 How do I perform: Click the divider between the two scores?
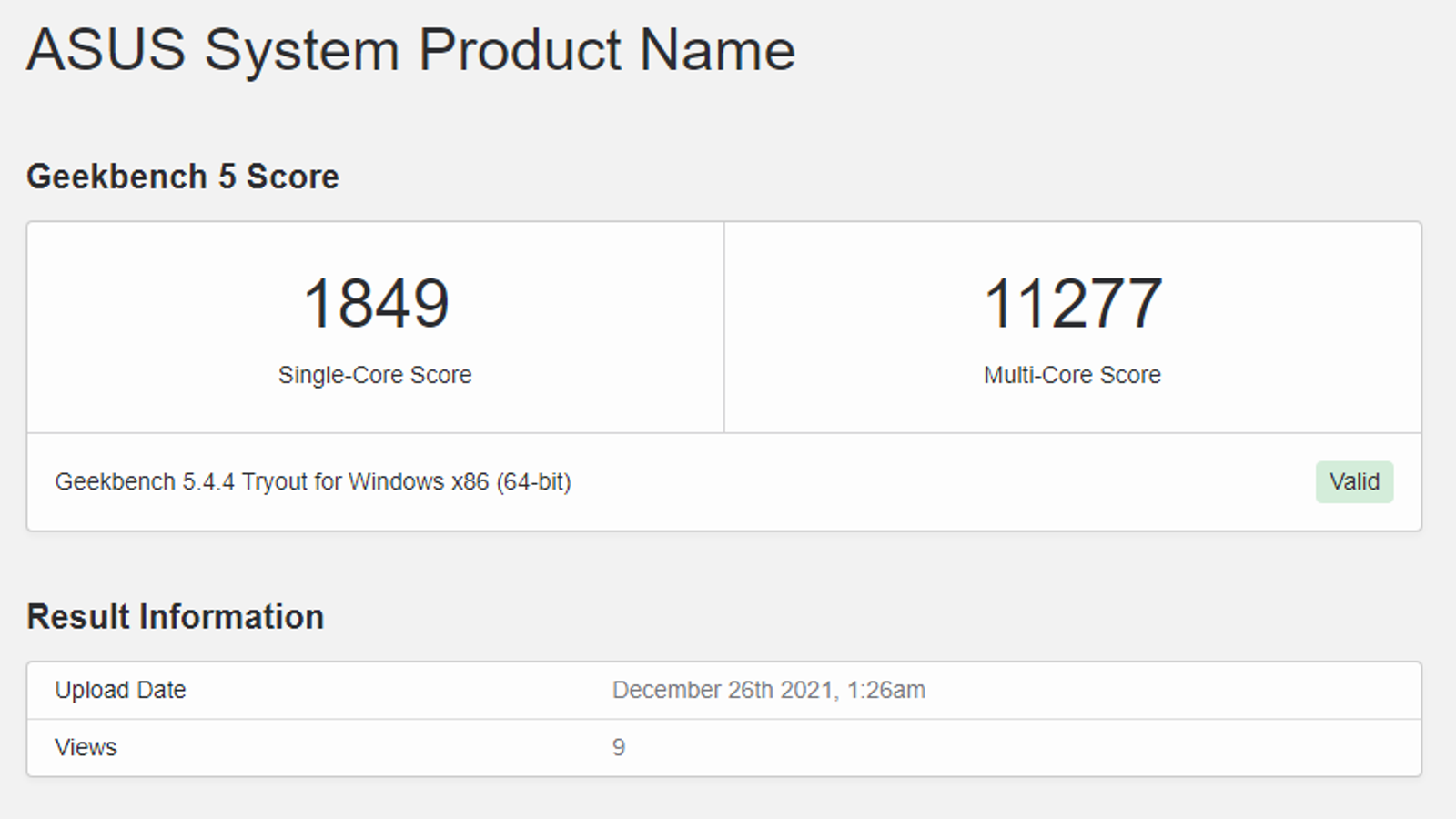pyautogui.click(x=724, y=328)
